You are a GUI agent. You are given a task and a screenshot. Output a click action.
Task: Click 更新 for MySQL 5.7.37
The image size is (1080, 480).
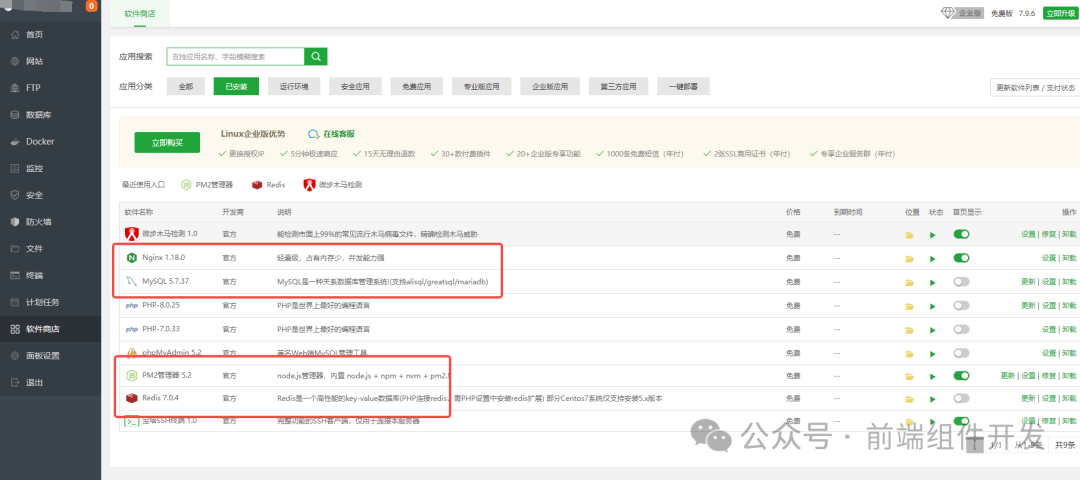pos(1028,282)
